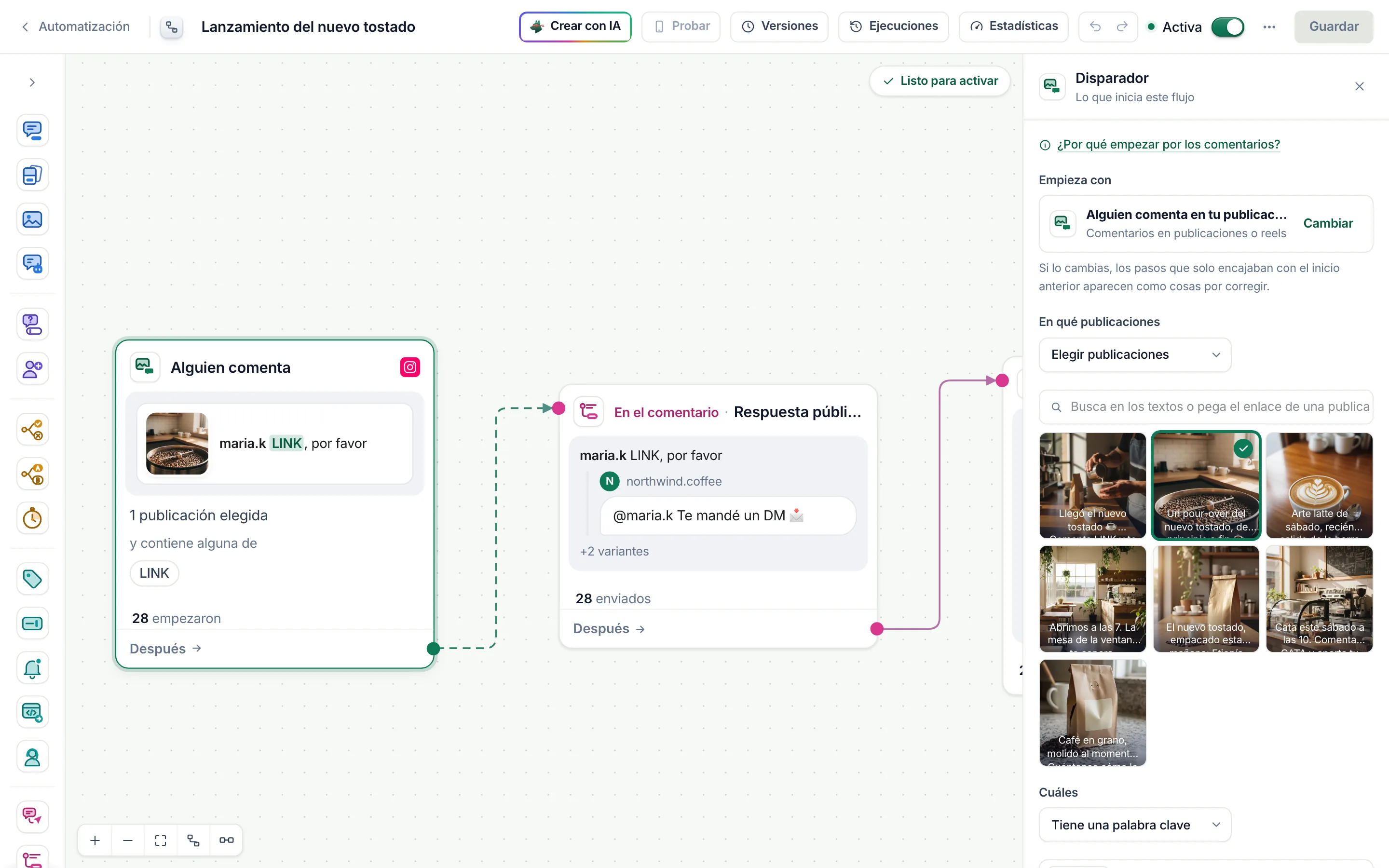Click the Probar button
The image size is (1389, 868).
coord(681,27)
